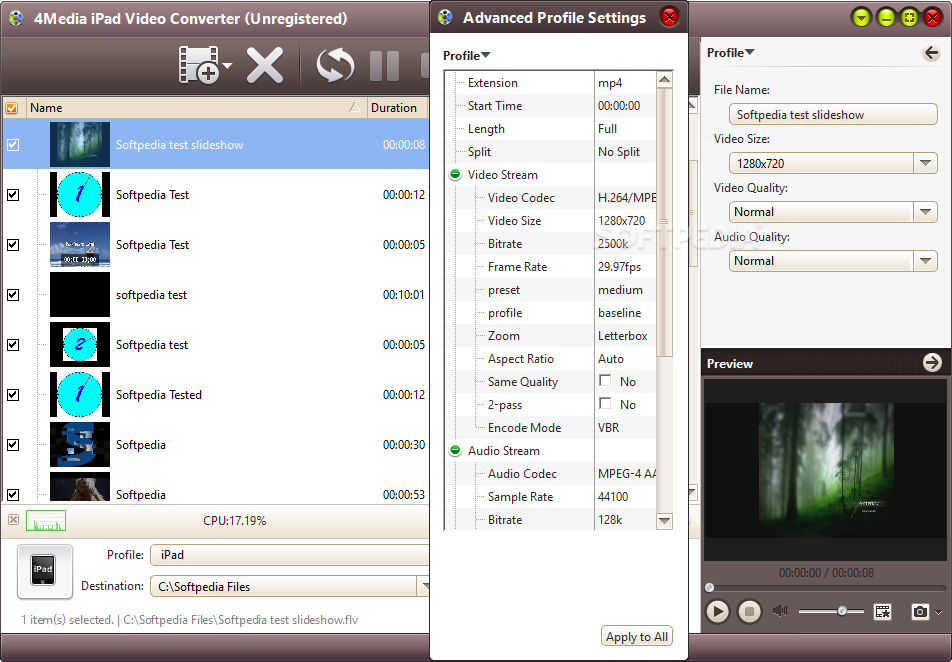Screen dimensions: 952x662
Task: Click the Convert circular arrows icon
Action: (335, 65)
